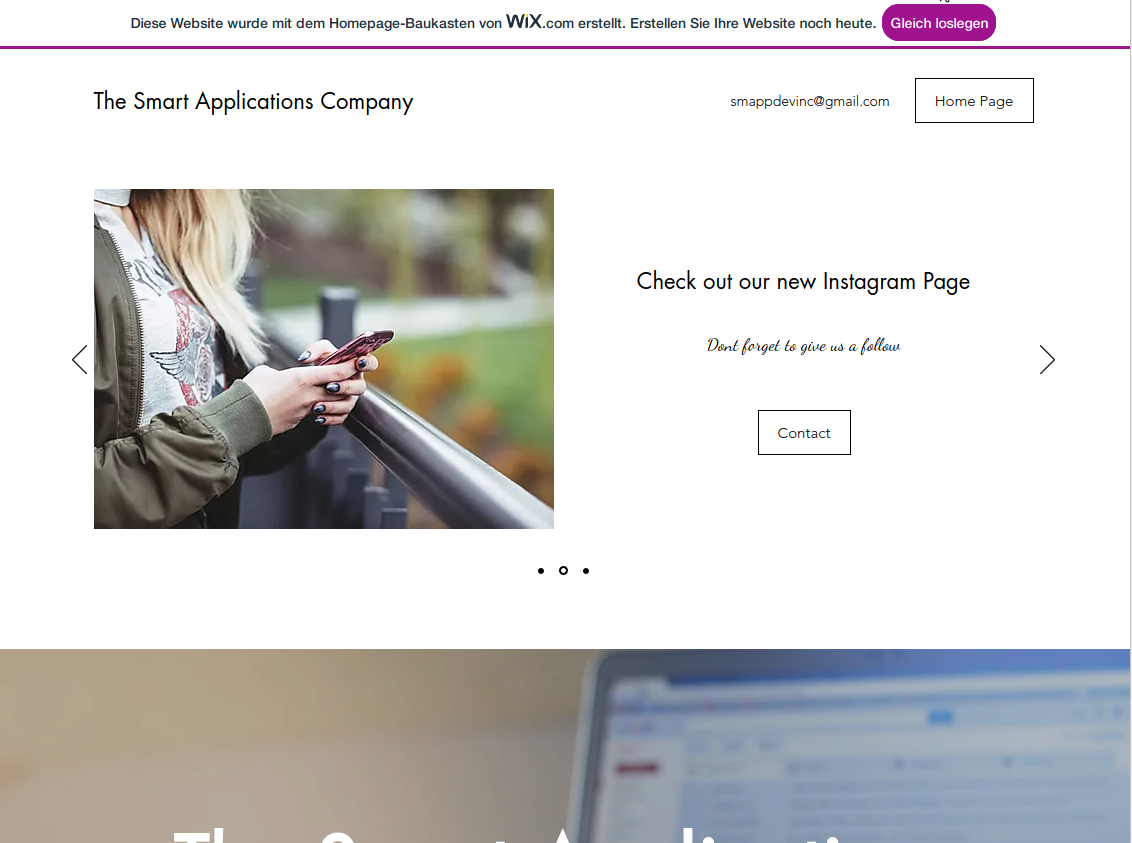Click the pink smartphone in the photo
The width and height of the screenshot is (1132, 843).
coord(357,346)
